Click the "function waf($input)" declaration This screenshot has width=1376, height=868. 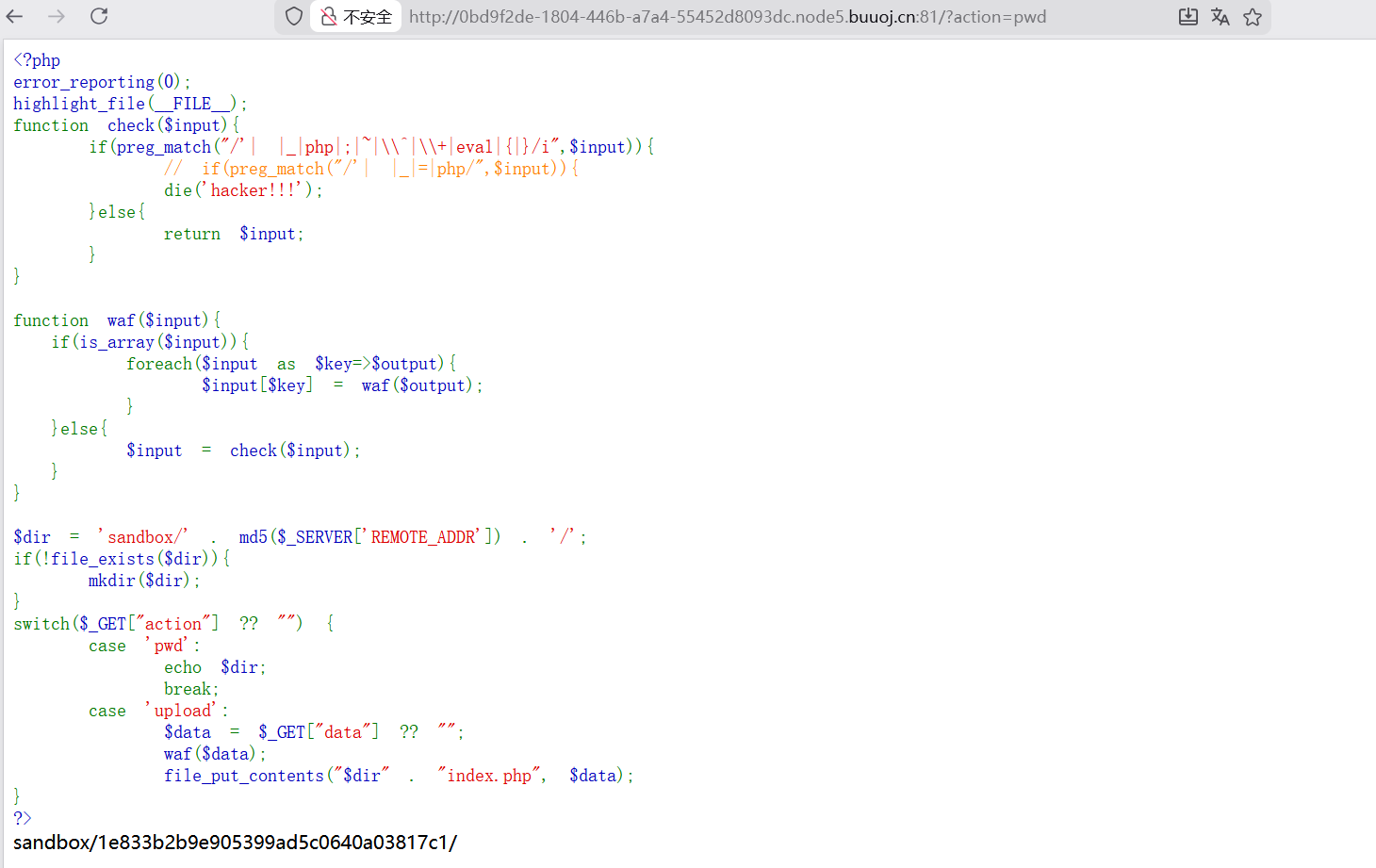[x=117, y=320]
